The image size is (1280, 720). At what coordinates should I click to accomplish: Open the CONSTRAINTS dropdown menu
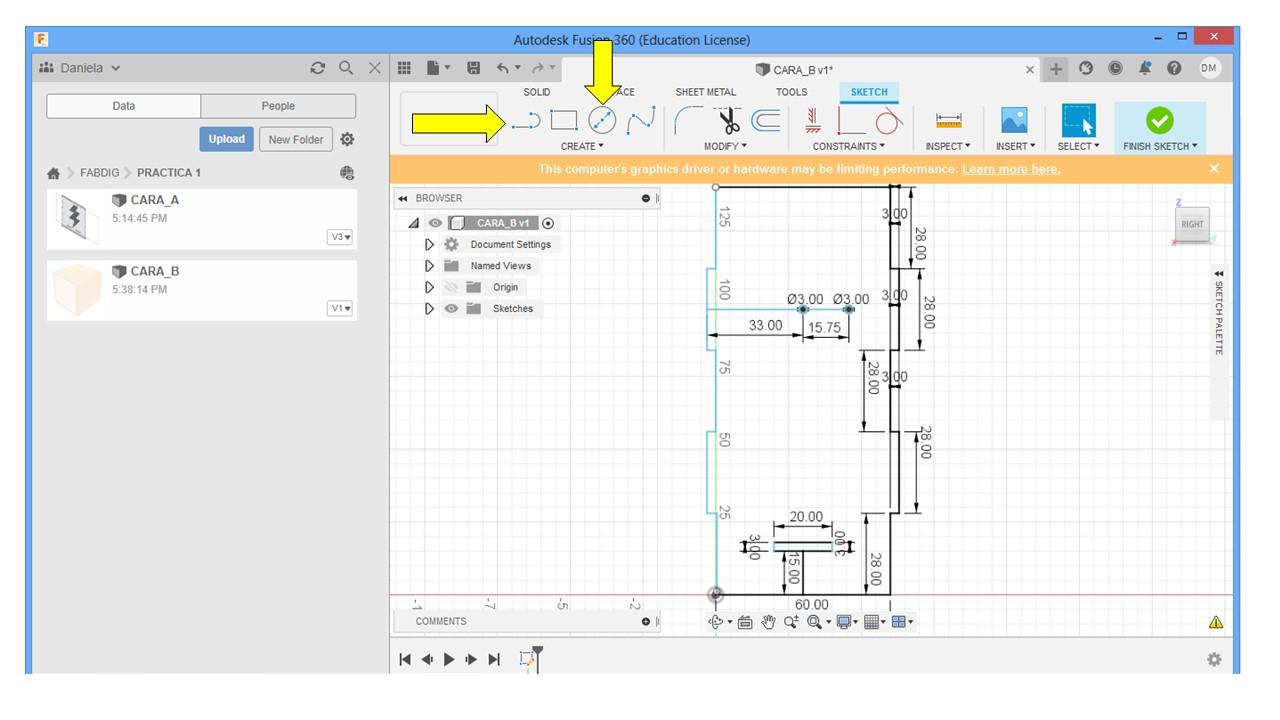[x=848, y=146]
